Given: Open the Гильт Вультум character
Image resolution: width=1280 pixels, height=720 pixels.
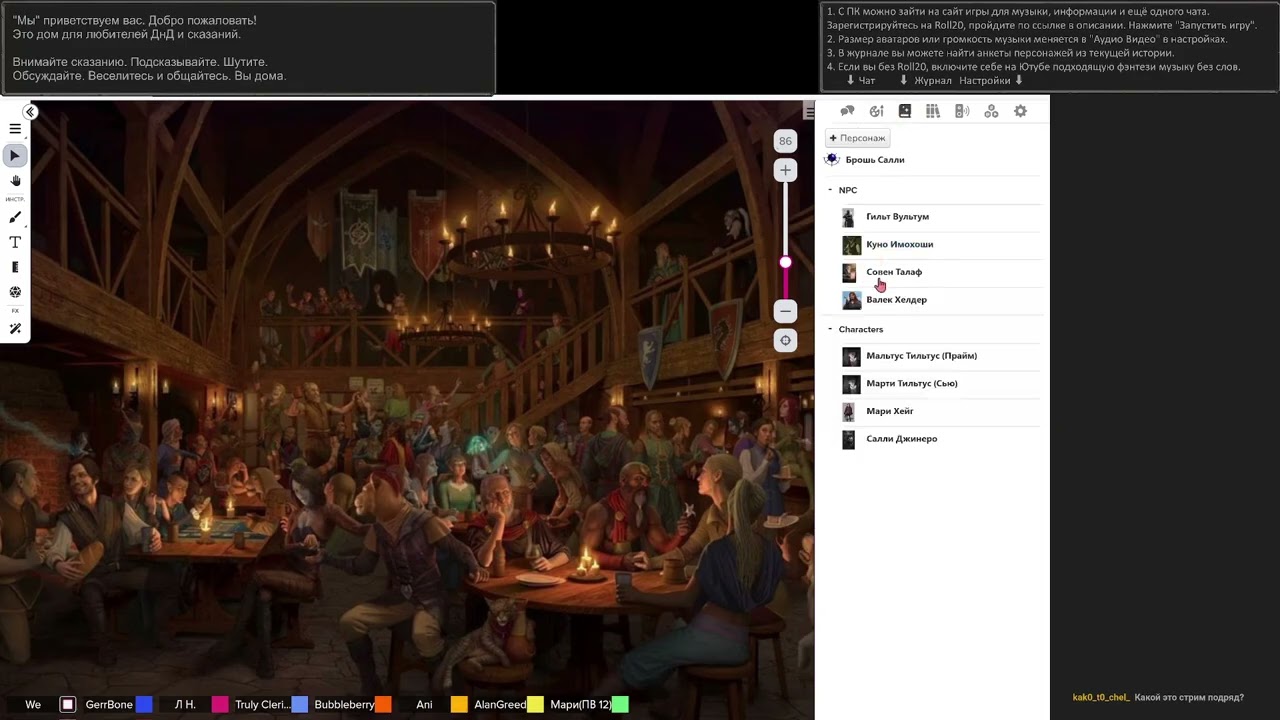Looking at the screenshot, I should pos(897,217).
